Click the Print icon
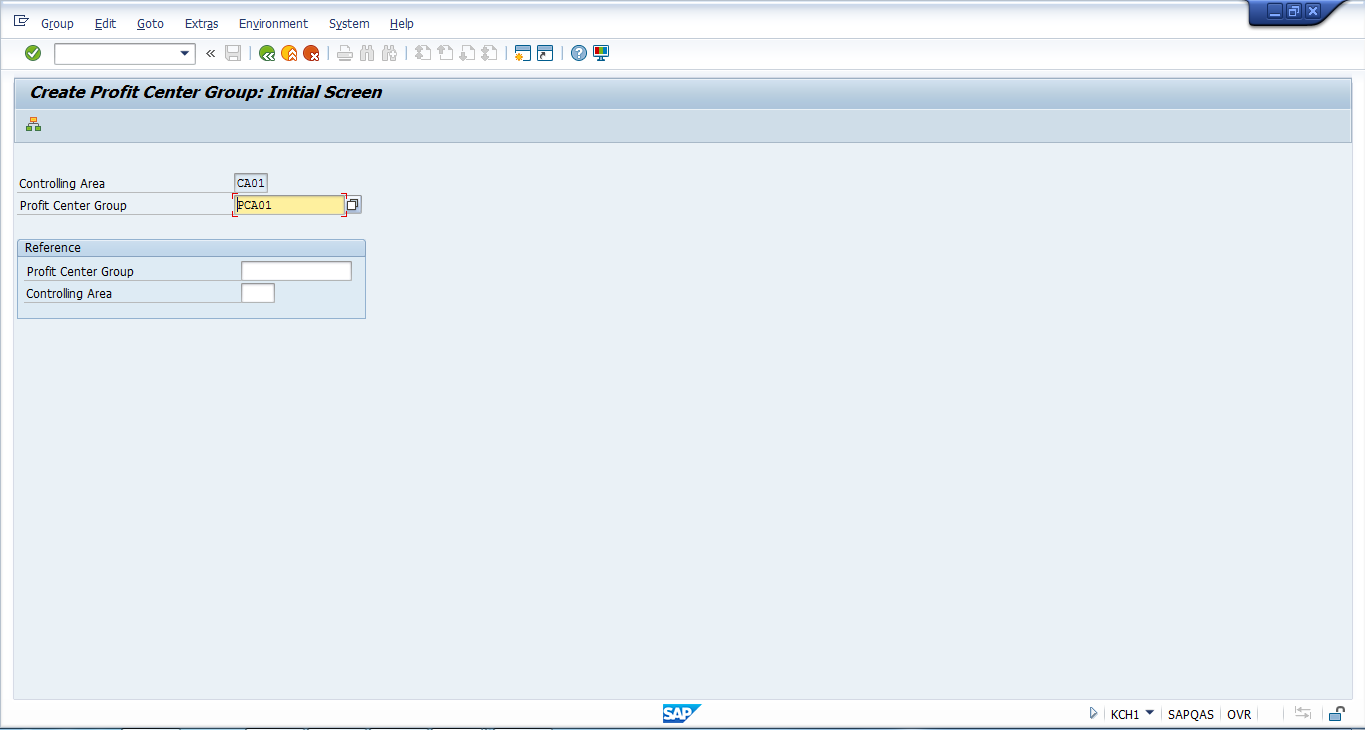Screen dimensions: 1365x730 pyautogui.click(x=345, y=53)
